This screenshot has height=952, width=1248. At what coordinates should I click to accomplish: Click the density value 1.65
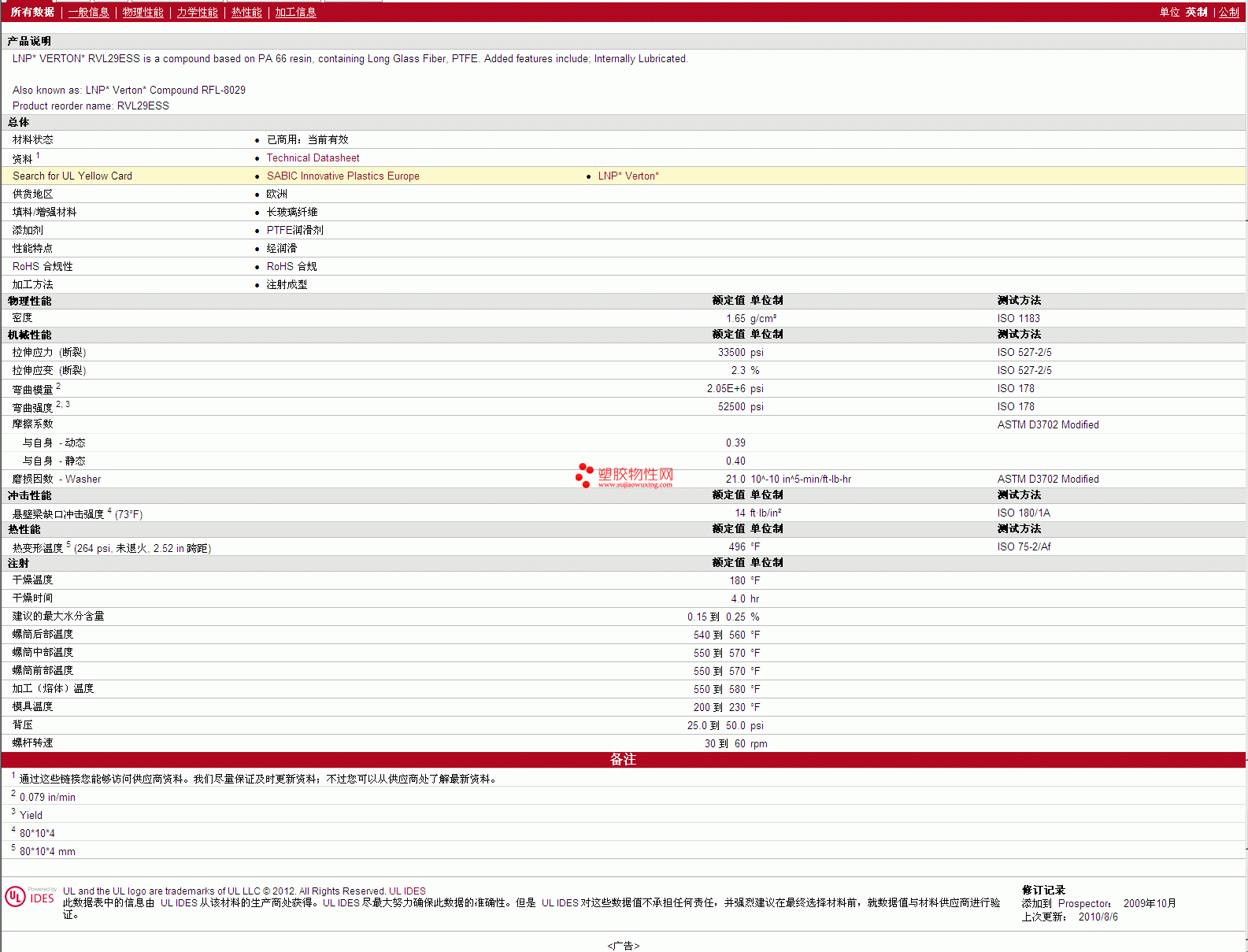click(x=735, y=318)
